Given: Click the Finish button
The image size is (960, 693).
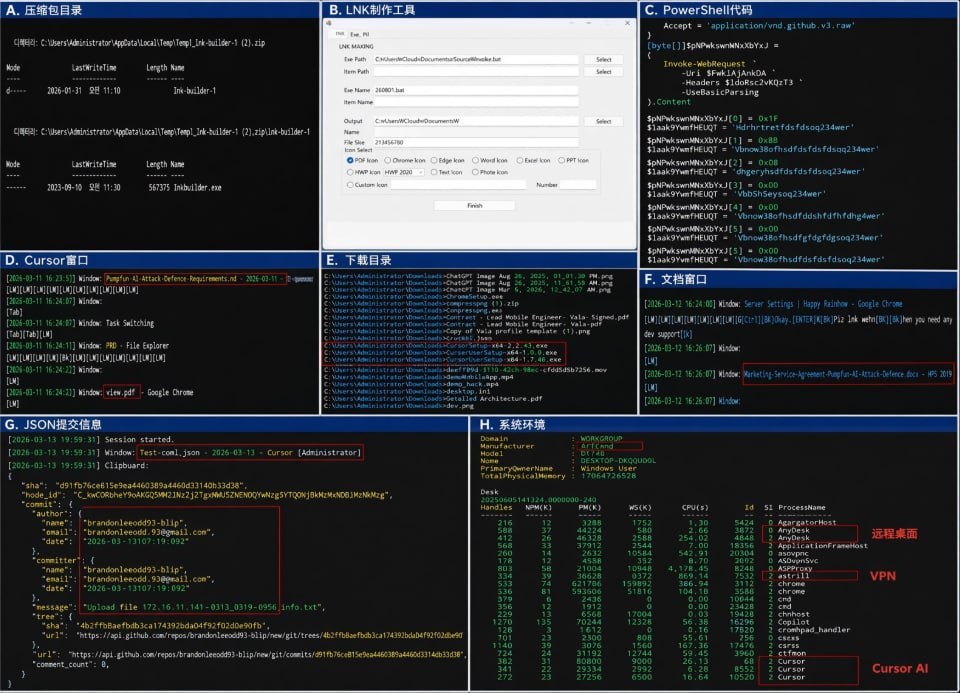Looking at the screenshot, I should (474, 206).
